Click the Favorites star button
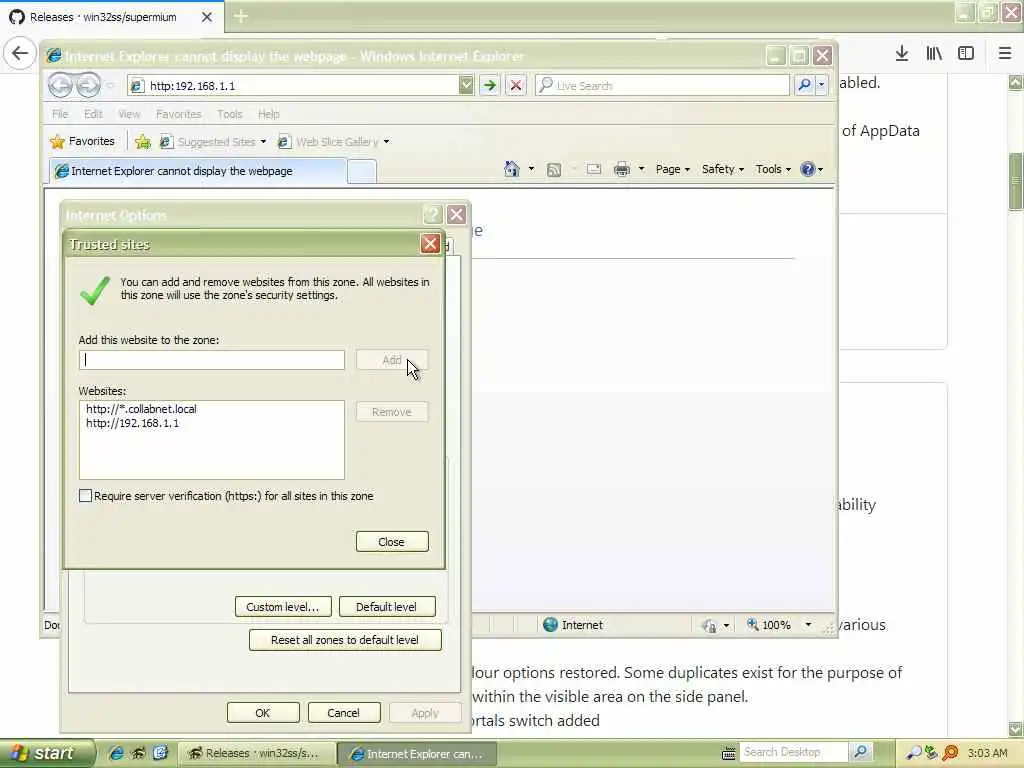 [x=82, y=141]
